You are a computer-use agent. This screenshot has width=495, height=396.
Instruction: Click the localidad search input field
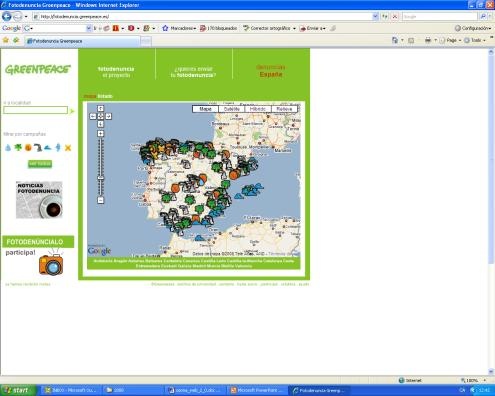pos(36,110)
